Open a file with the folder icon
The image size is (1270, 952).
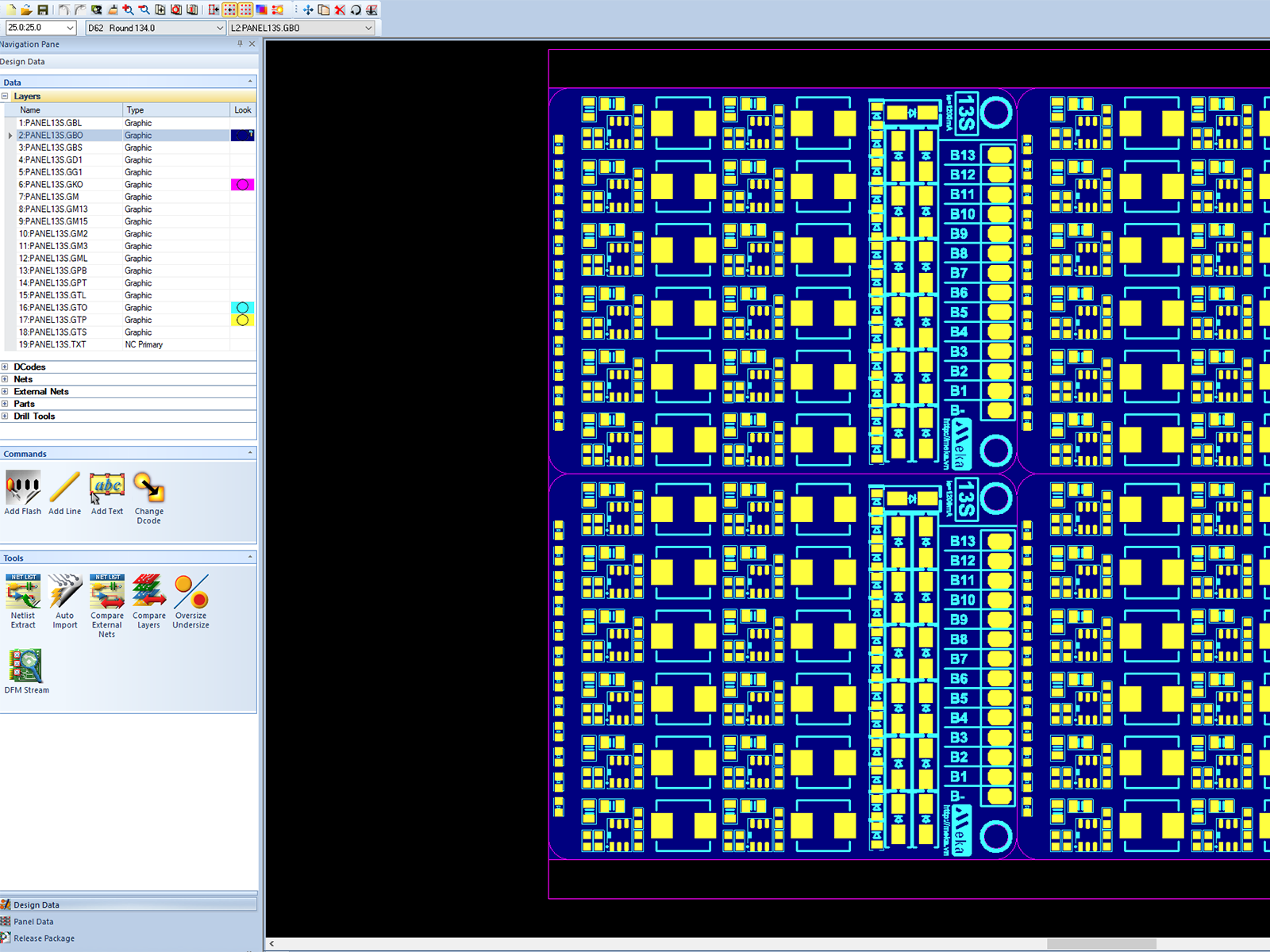pyautogui.click(x=26, y=10)
